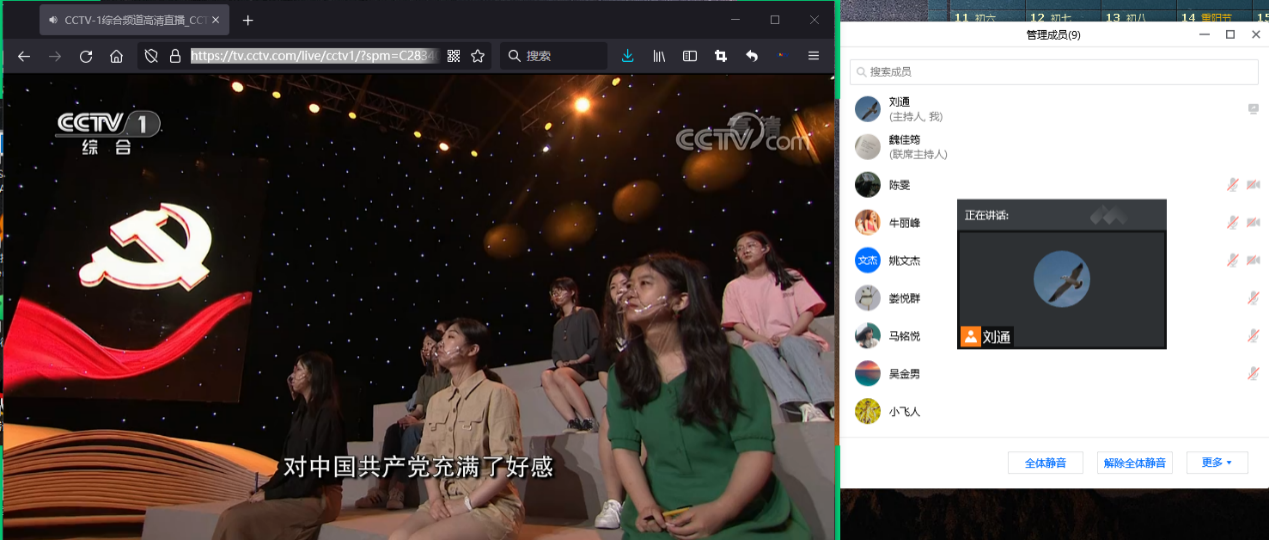1269x540 pixels.
Task: Open the library bookshelf icon
Action: [x=659, y=56]
